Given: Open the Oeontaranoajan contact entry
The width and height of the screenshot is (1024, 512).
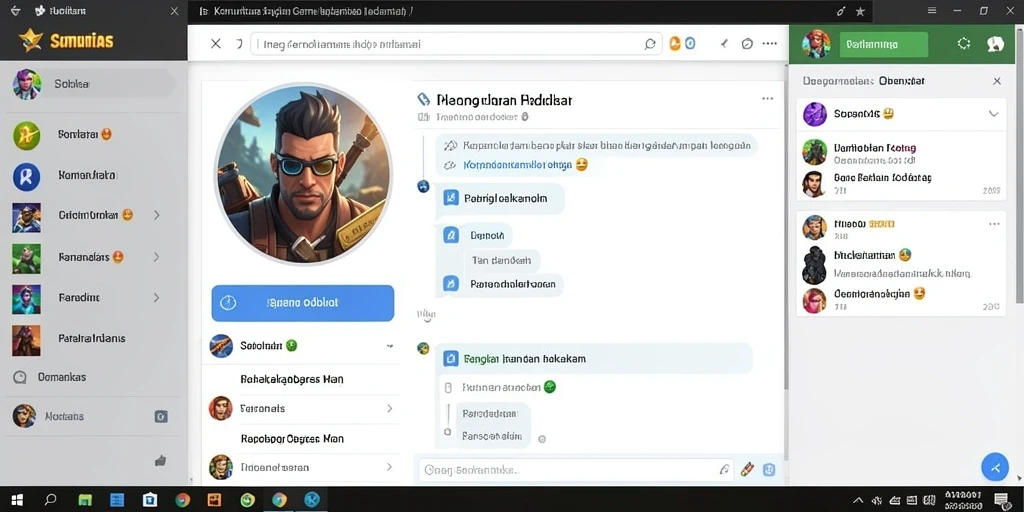Looking at the screenshot, I should click(901, 299).
